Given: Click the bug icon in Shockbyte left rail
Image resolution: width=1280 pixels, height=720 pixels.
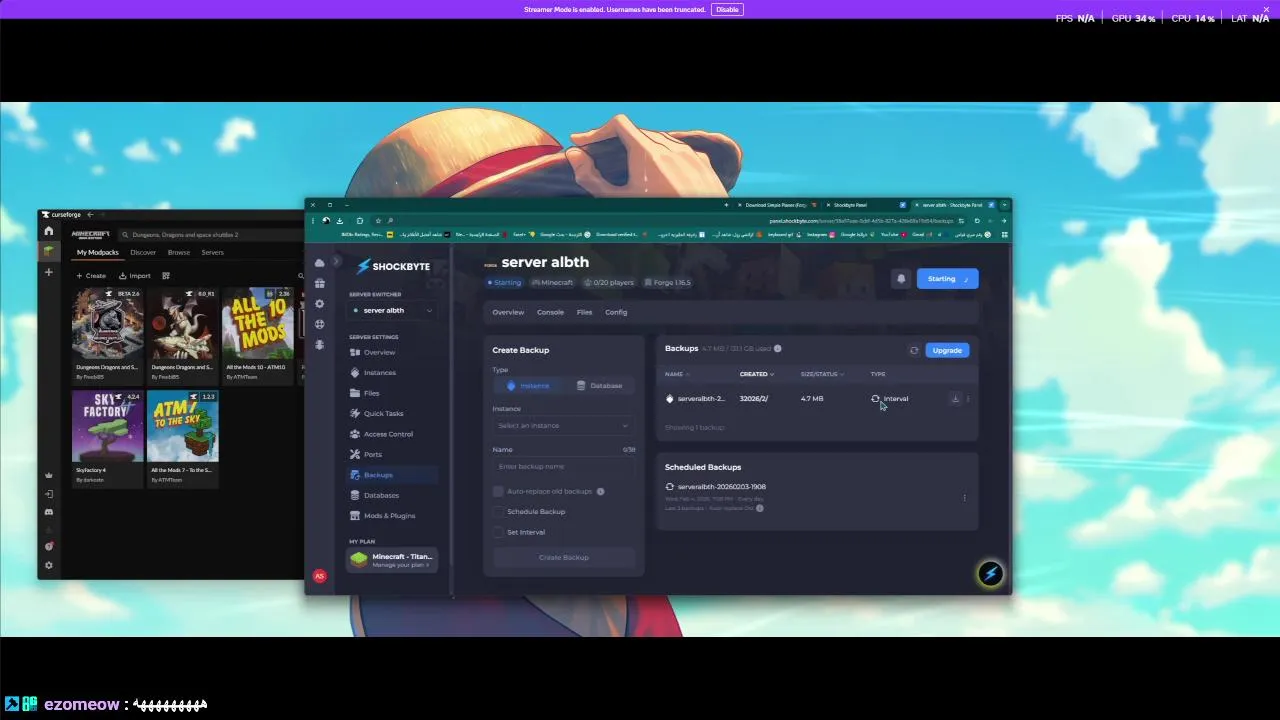Looking at the screenshot, I should pyautogui.click(x=319, y=345).
